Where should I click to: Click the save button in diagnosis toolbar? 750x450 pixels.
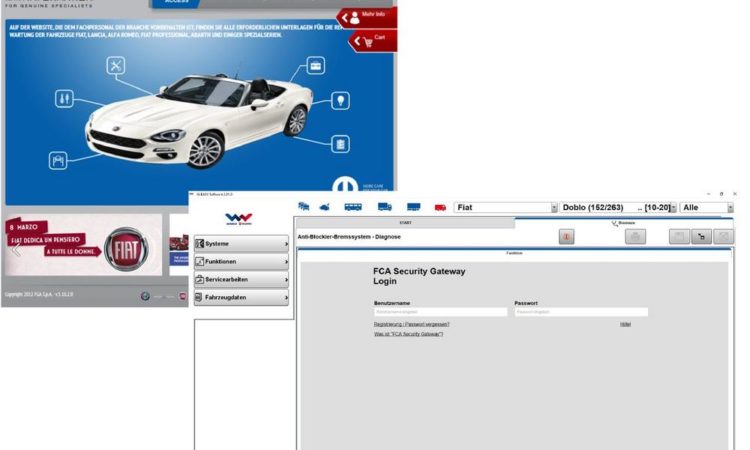tap(679, 237)
